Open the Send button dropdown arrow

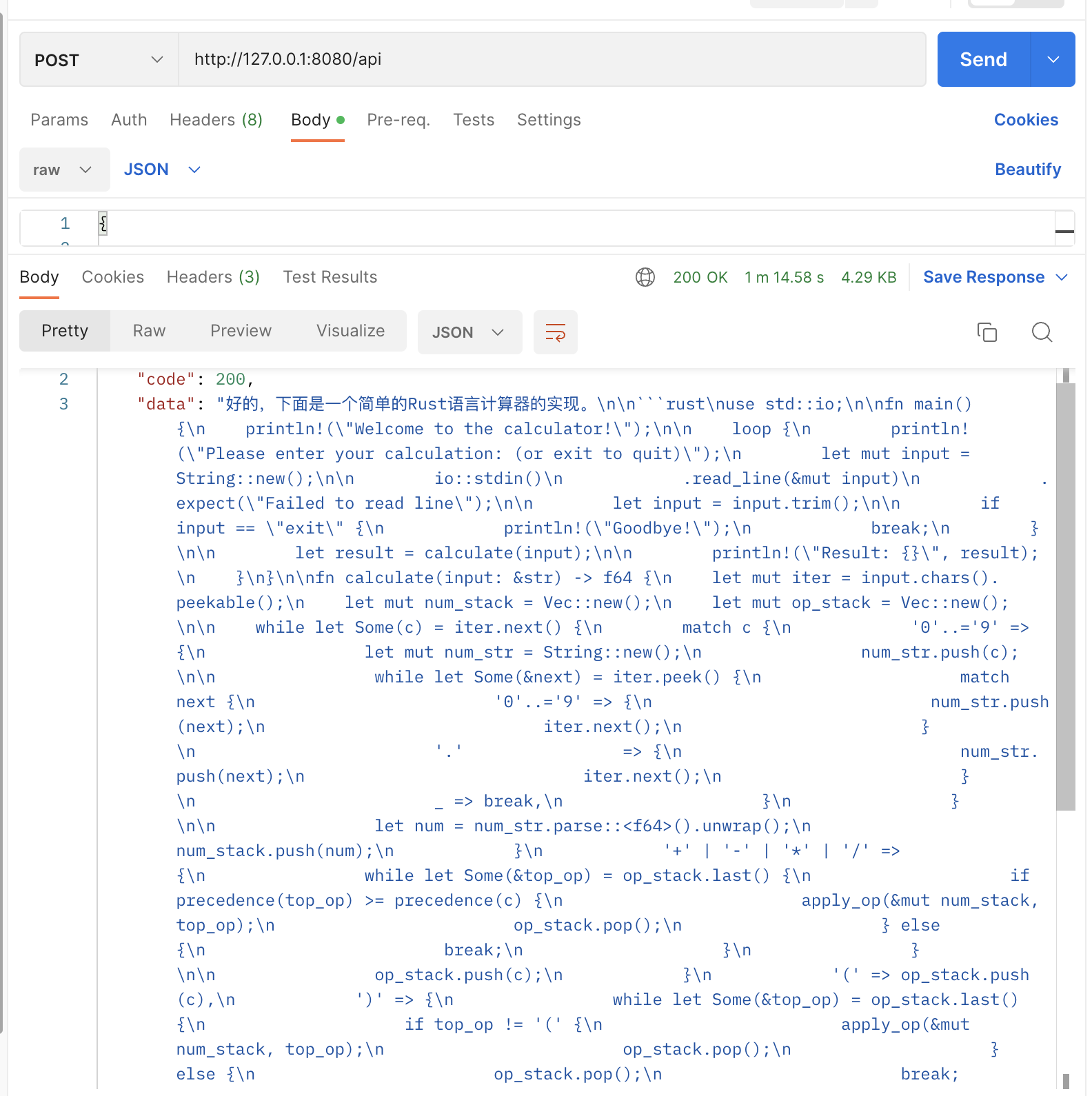(1053, 59)
